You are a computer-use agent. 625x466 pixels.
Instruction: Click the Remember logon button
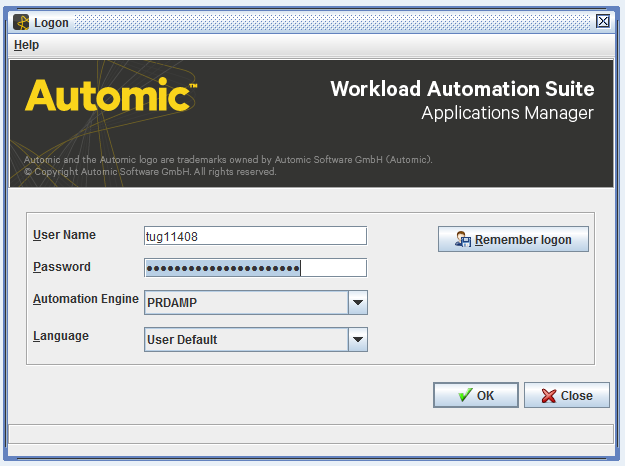513,239
